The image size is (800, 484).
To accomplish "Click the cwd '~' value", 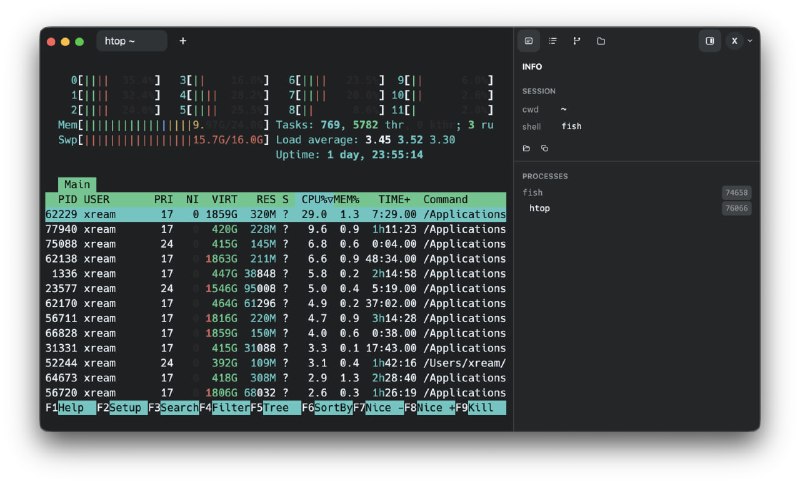I will (564, 109).
